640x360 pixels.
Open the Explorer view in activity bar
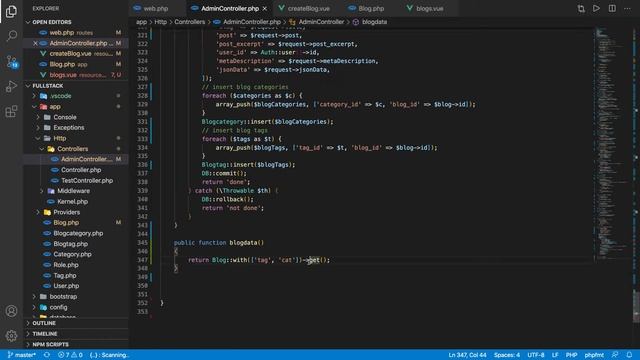pos(11,11)
